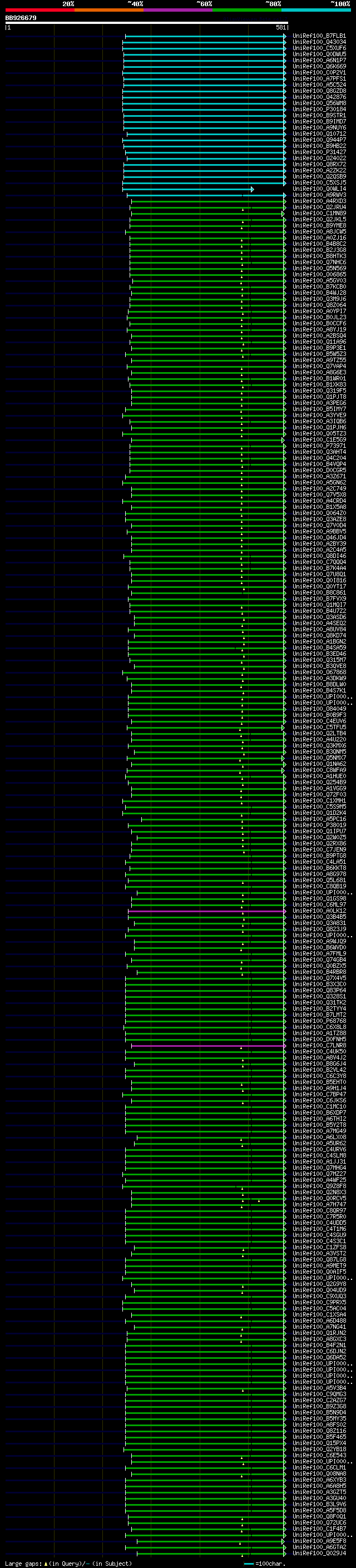Select hit label UniRef100_C7LNR8
This screenshot has width=356, height=1568.
[319, 1046]
